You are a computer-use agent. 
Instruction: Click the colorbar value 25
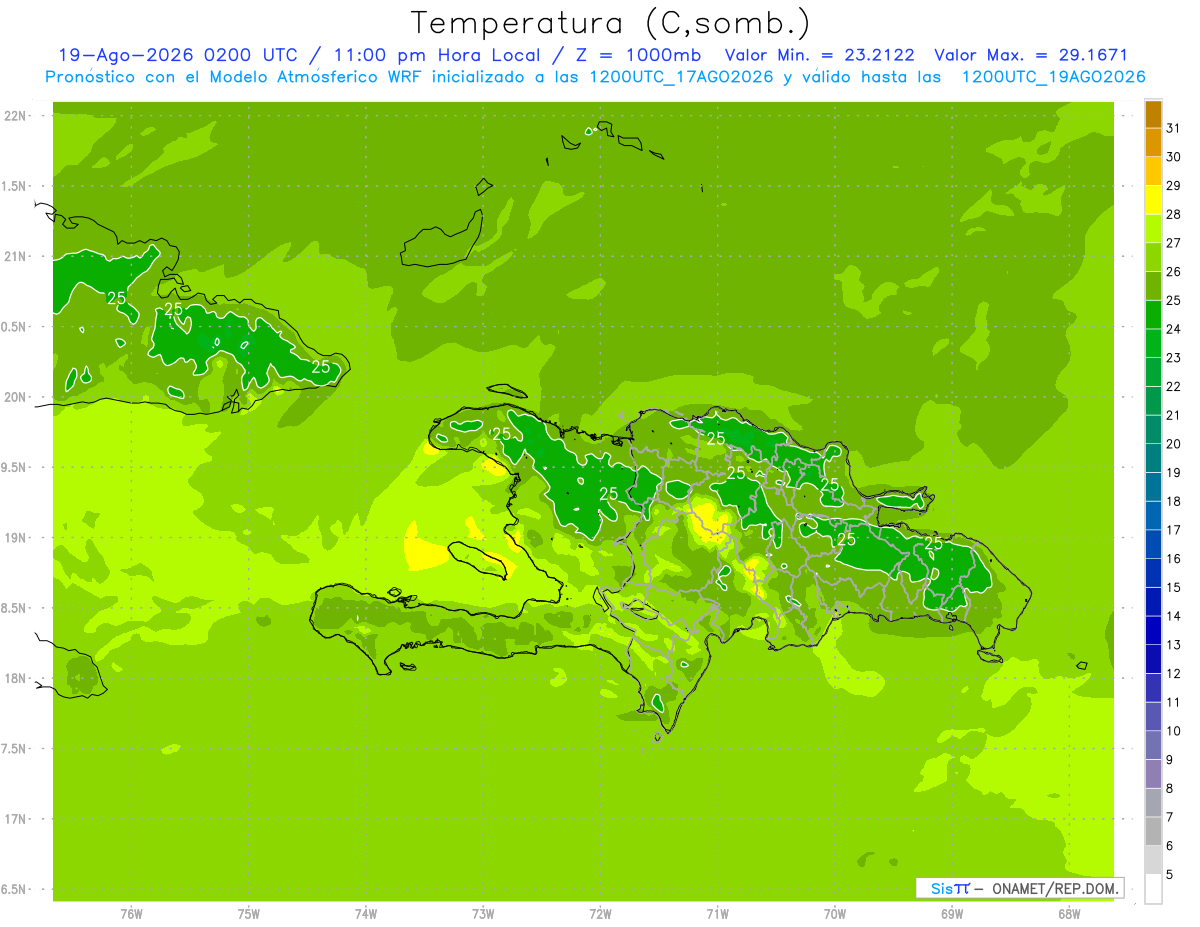[1174, 301]
